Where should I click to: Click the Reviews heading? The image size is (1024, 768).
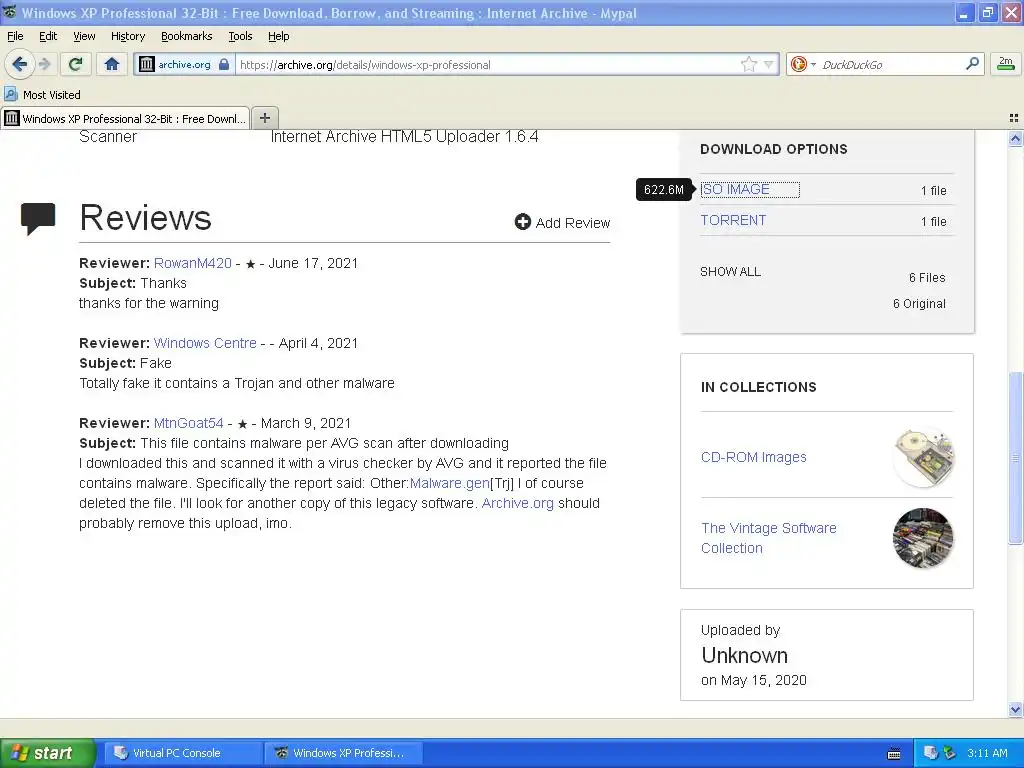pyautogui.click(x=146, y=217)
